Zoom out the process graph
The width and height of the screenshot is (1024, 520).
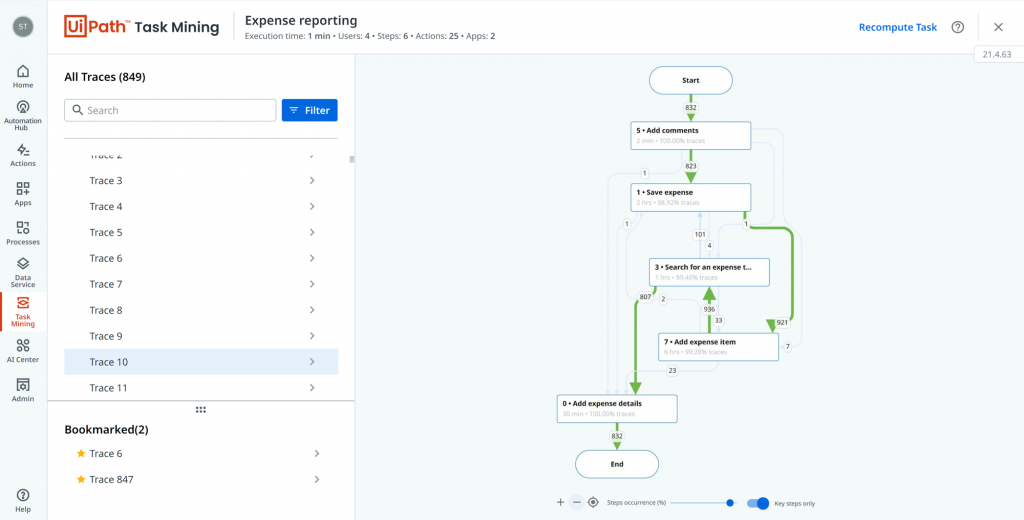coord(576,502)
